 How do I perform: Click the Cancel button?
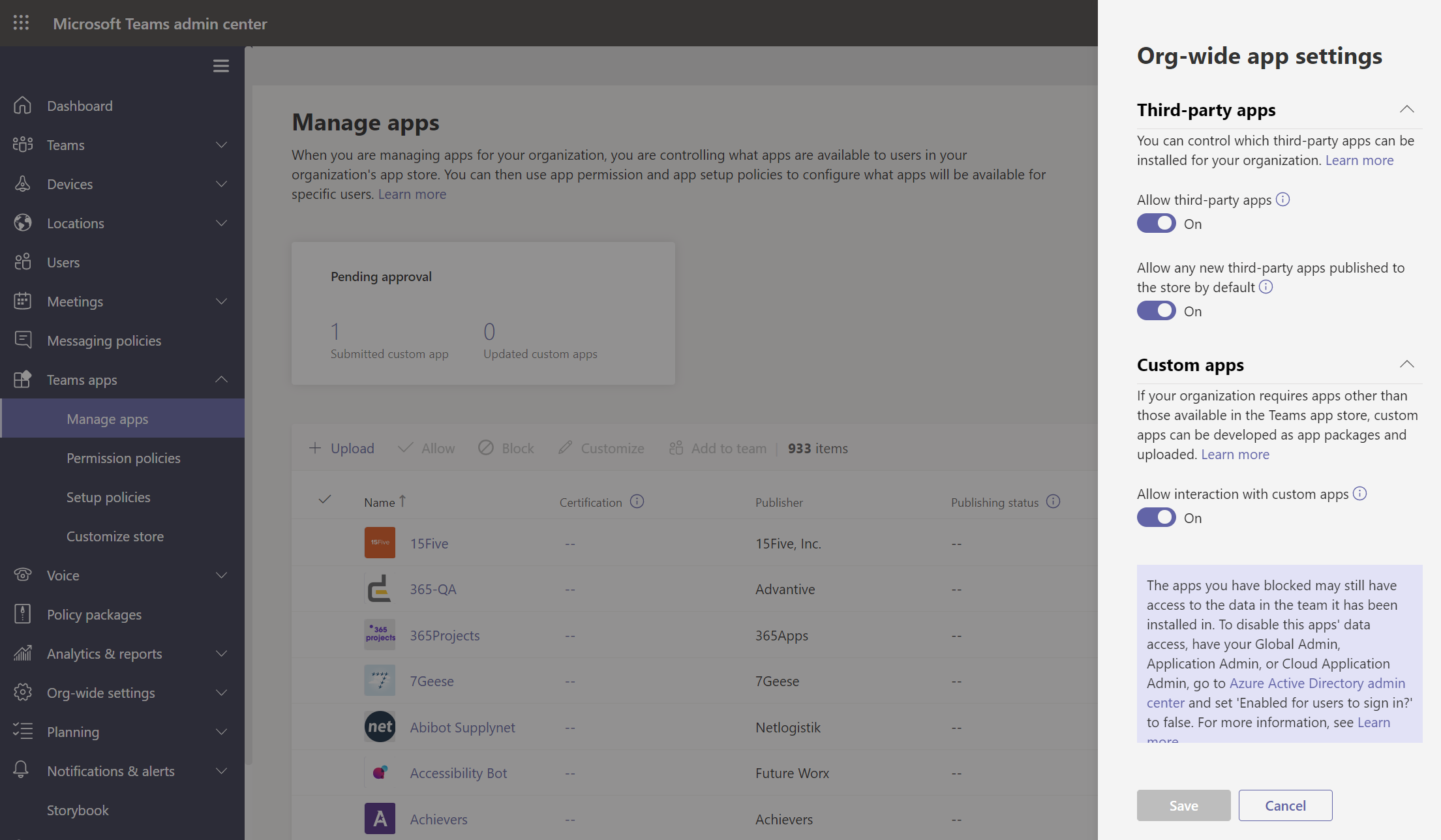tap(1285, 805)
